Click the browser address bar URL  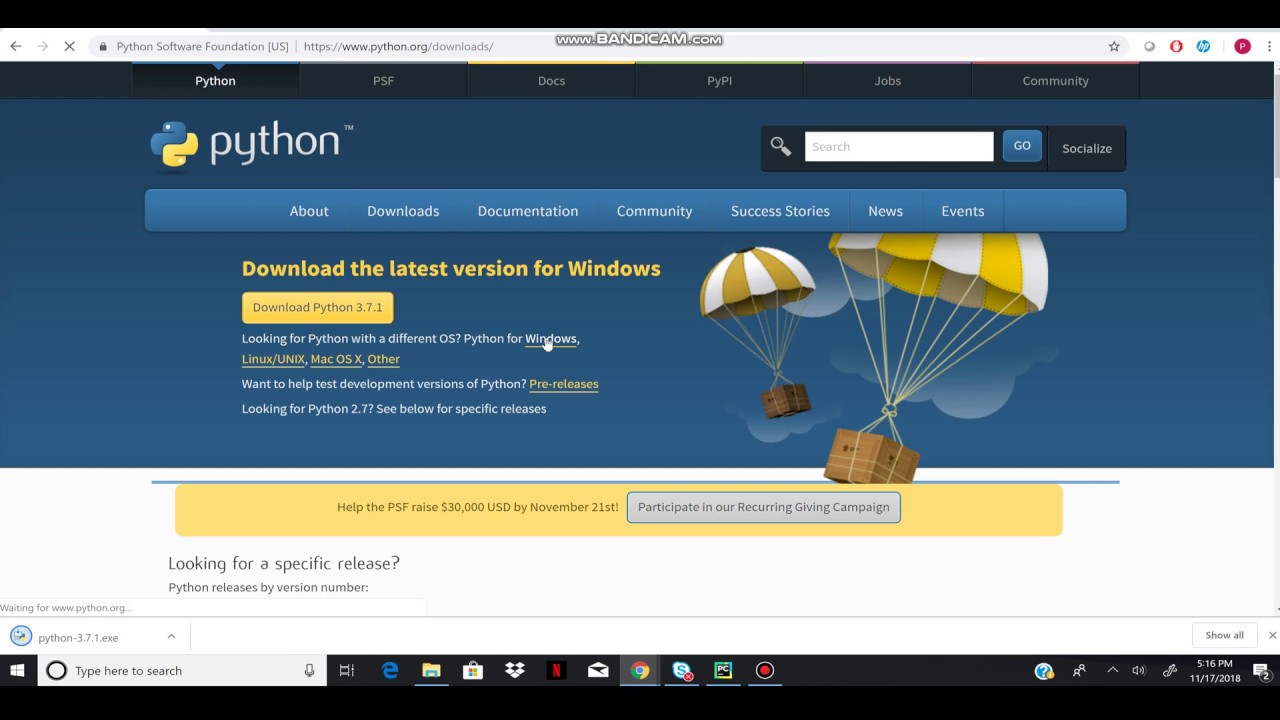tap(398, 46)
